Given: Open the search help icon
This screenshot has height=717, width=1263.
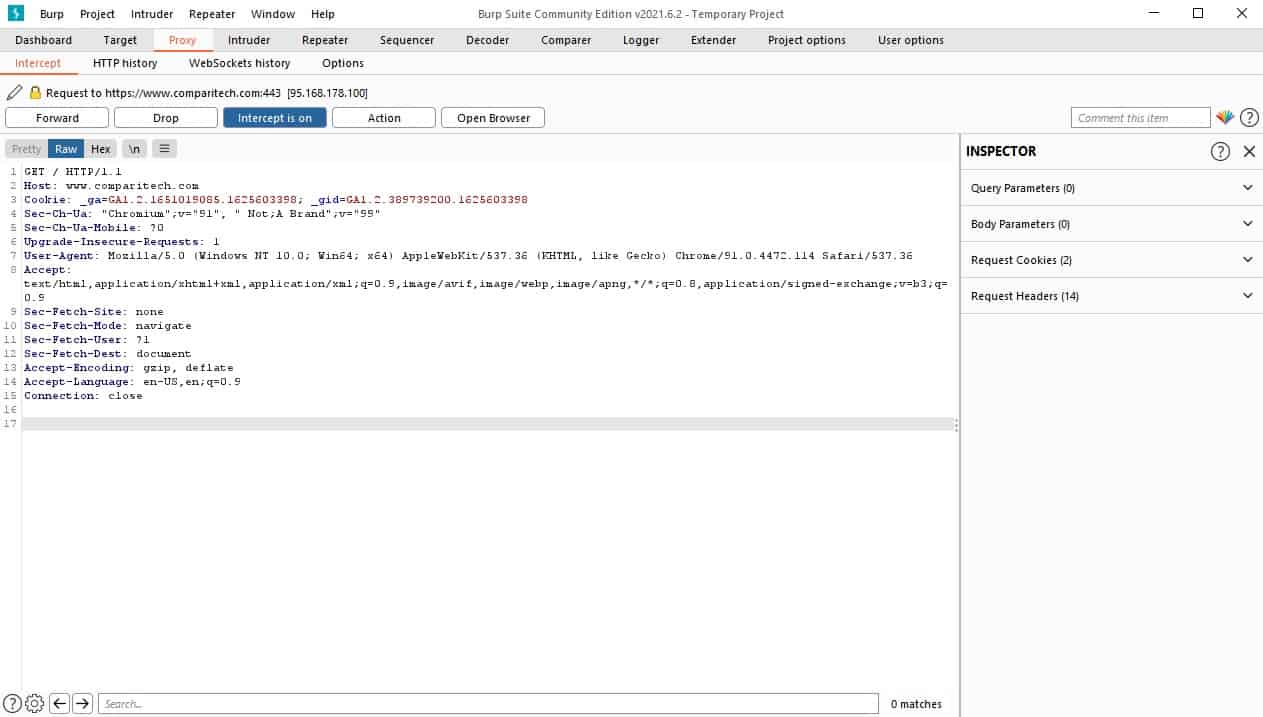Looking at the screenshot, I should [13, 703].
